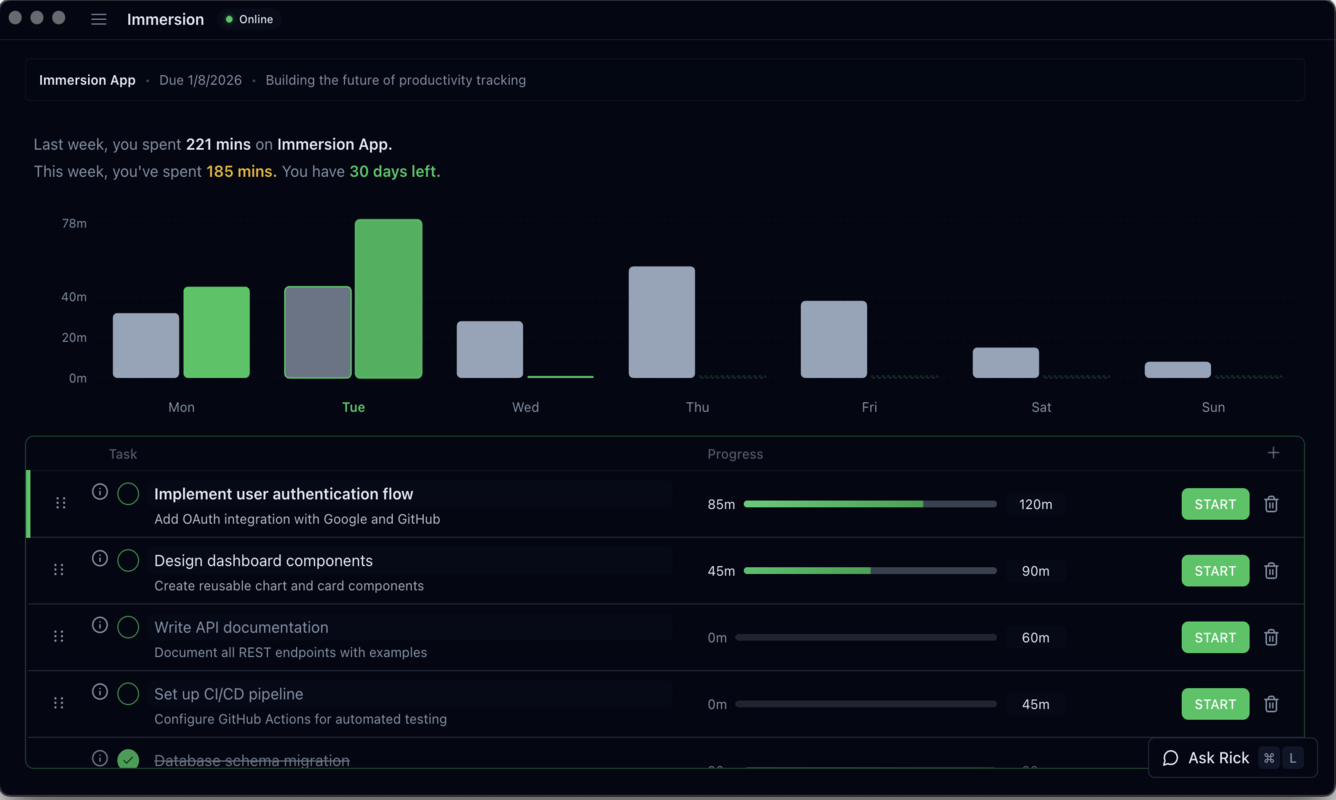This screenshot has width=1336, height=800.
Task: Click the tall green Tuesday bar in chart
Action: tap(388, 299)
